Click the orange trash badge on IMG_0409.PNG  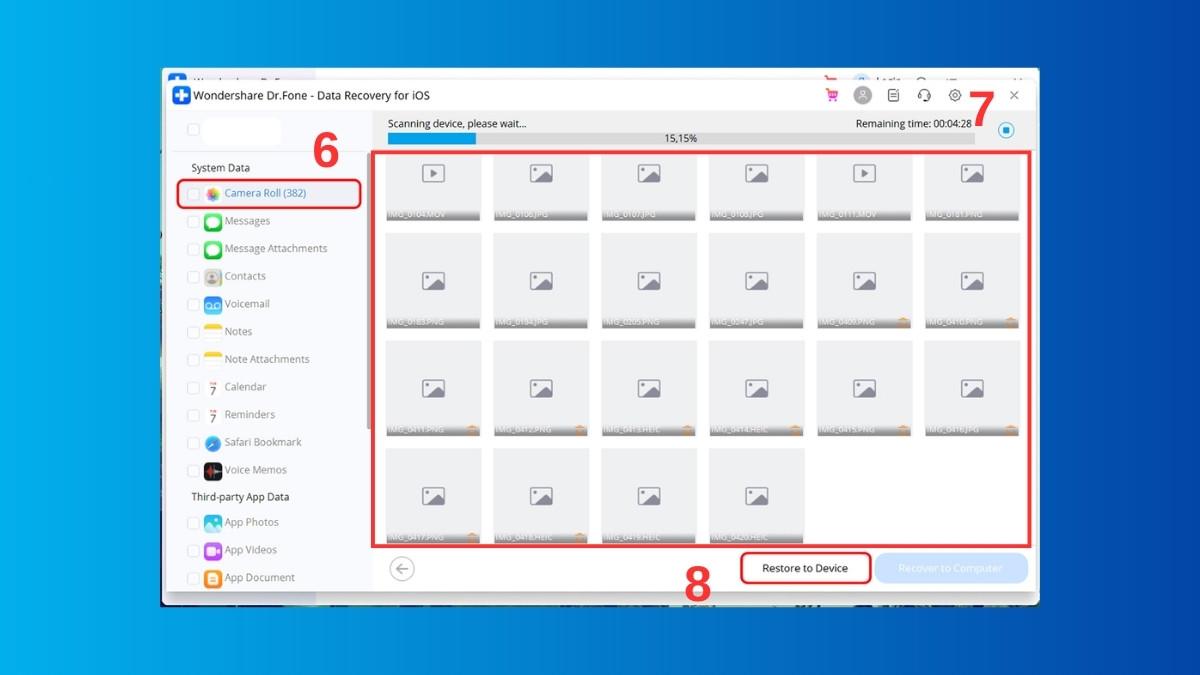coord(903,322)
